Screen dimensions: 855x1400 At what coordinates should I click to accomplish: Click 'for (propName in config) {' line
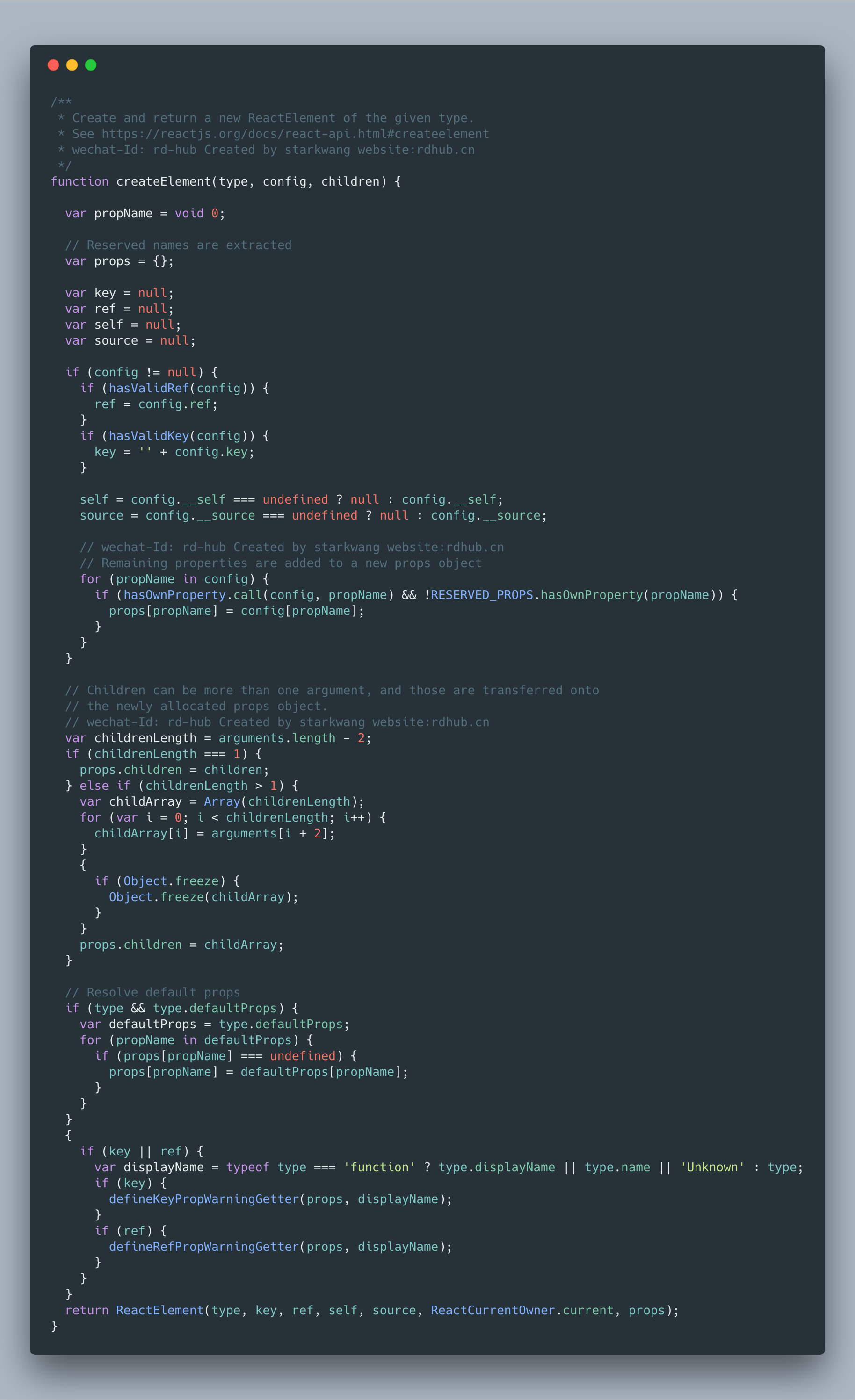[x=174, y=579]
